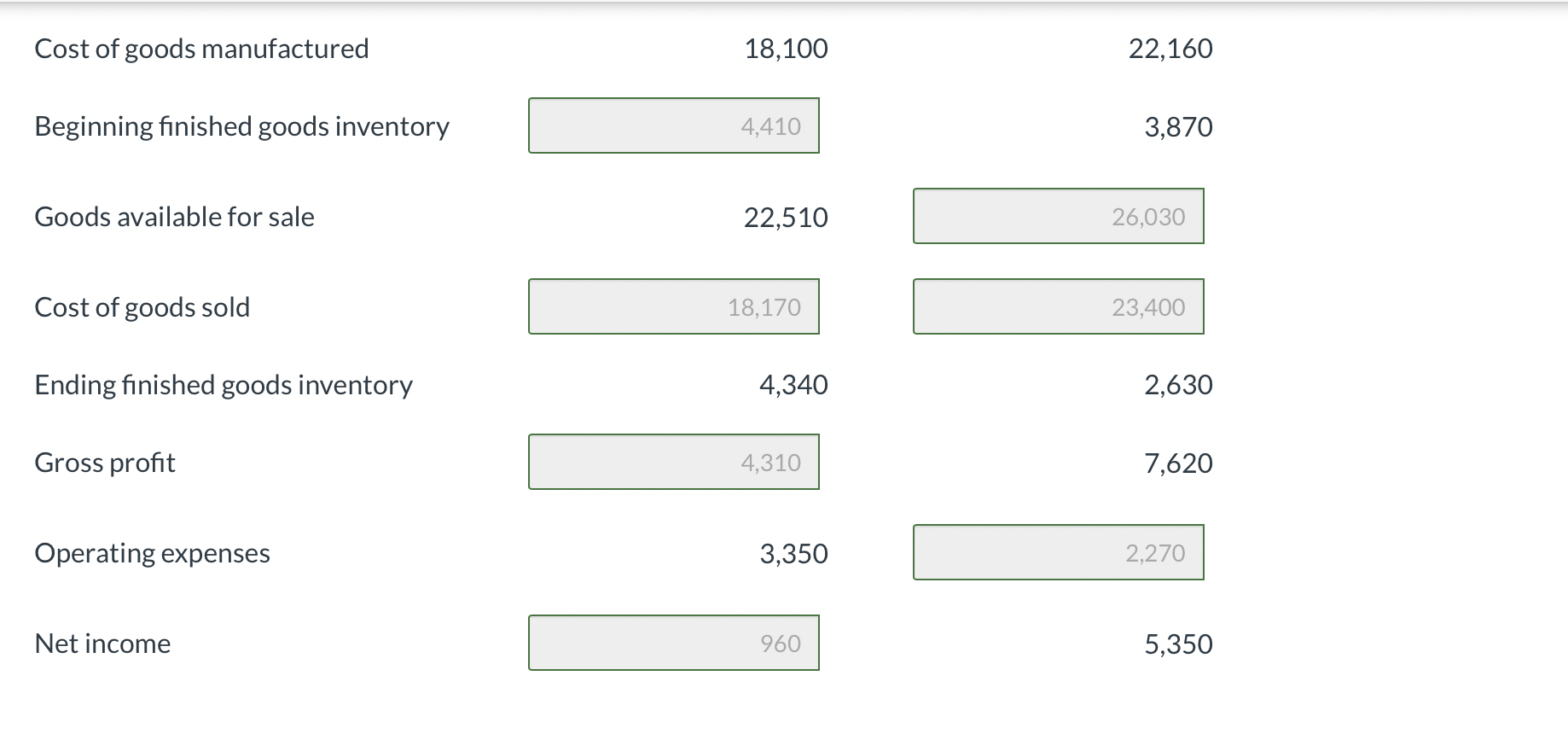Select the Operating expenses field containing 2,270
The image size is (1568, 734).
1058,553
